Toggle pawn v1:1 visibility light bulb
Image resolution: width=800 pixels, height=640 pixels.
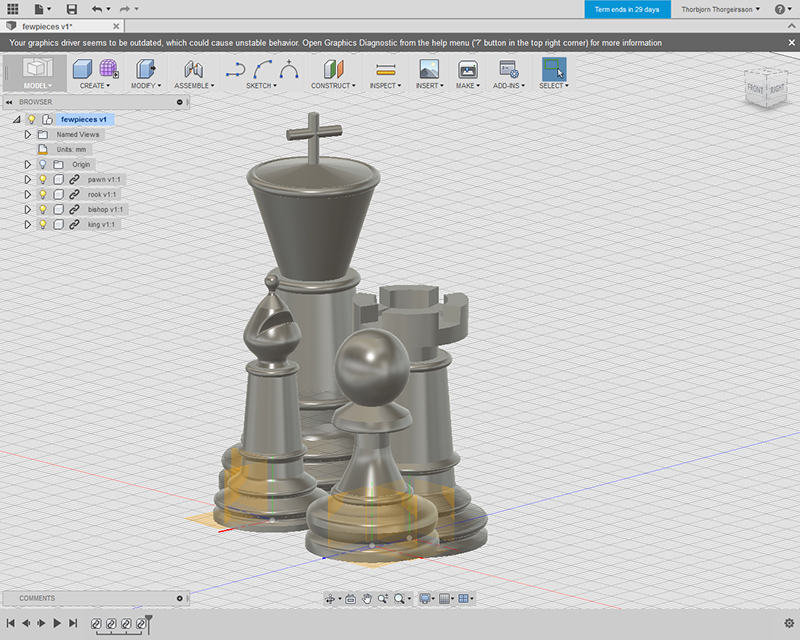coord(43,180)
